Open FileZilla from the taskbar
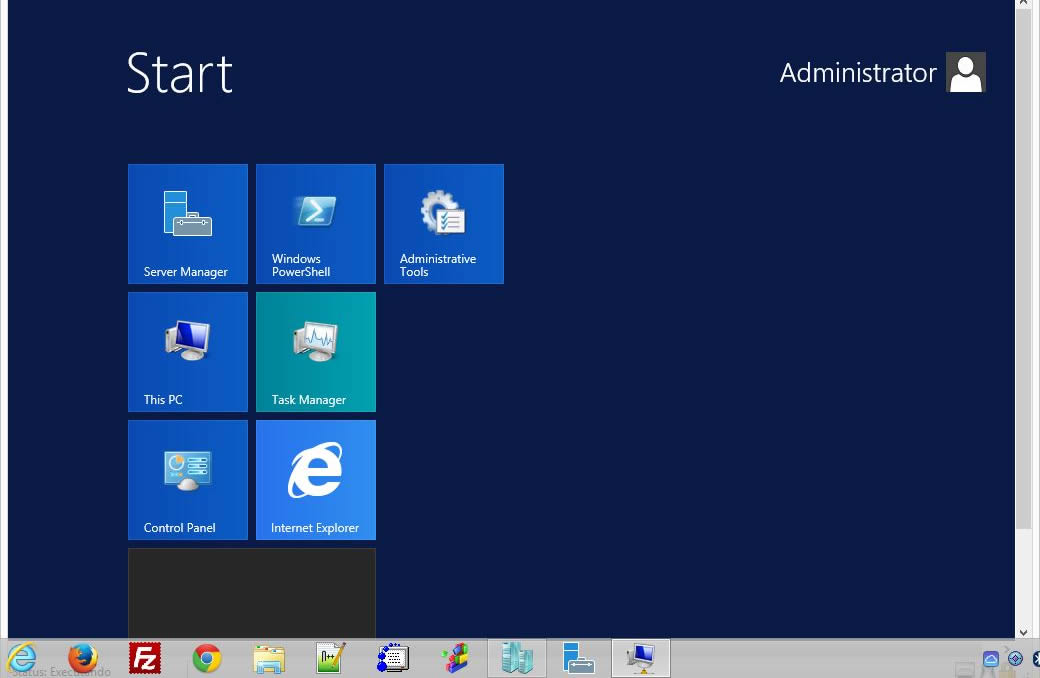1040x678 pixels. (x=144, y=657)
